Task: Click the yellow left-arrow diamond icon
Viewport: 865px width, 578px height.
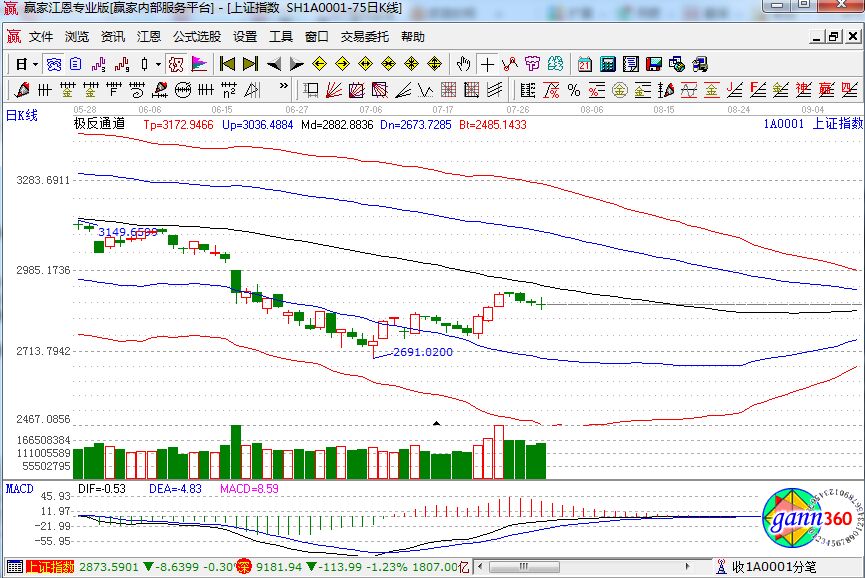Action: pos(318,64)
